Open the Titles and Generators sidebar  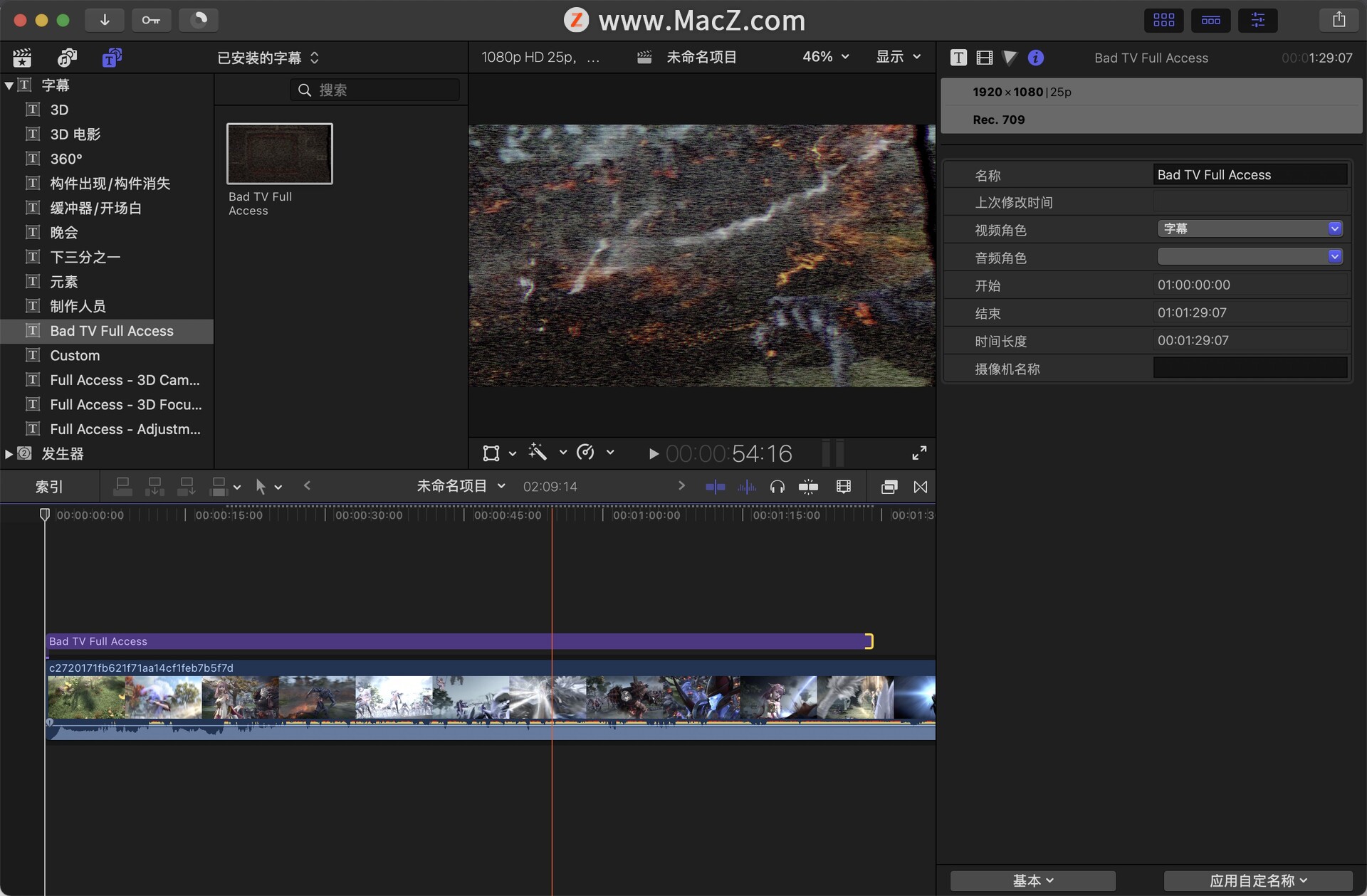(111, 58)
